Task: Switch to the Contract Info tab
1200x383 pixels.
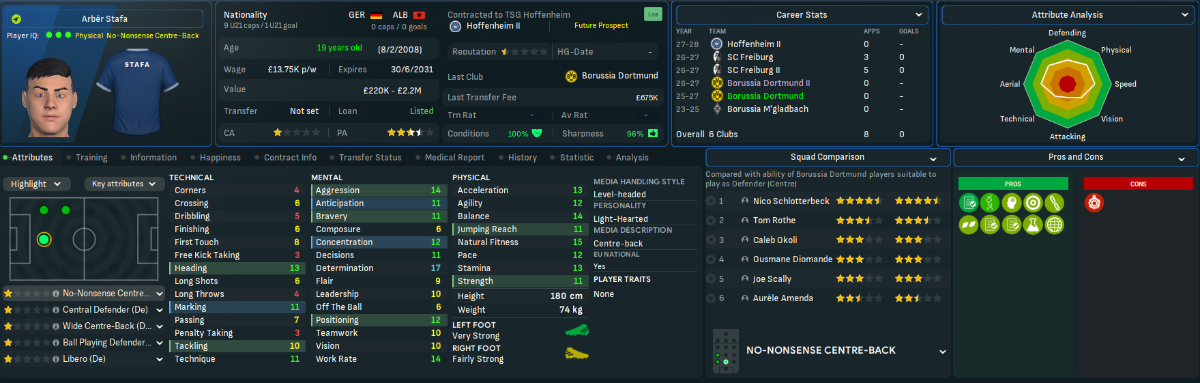Action: coord(290,157)
